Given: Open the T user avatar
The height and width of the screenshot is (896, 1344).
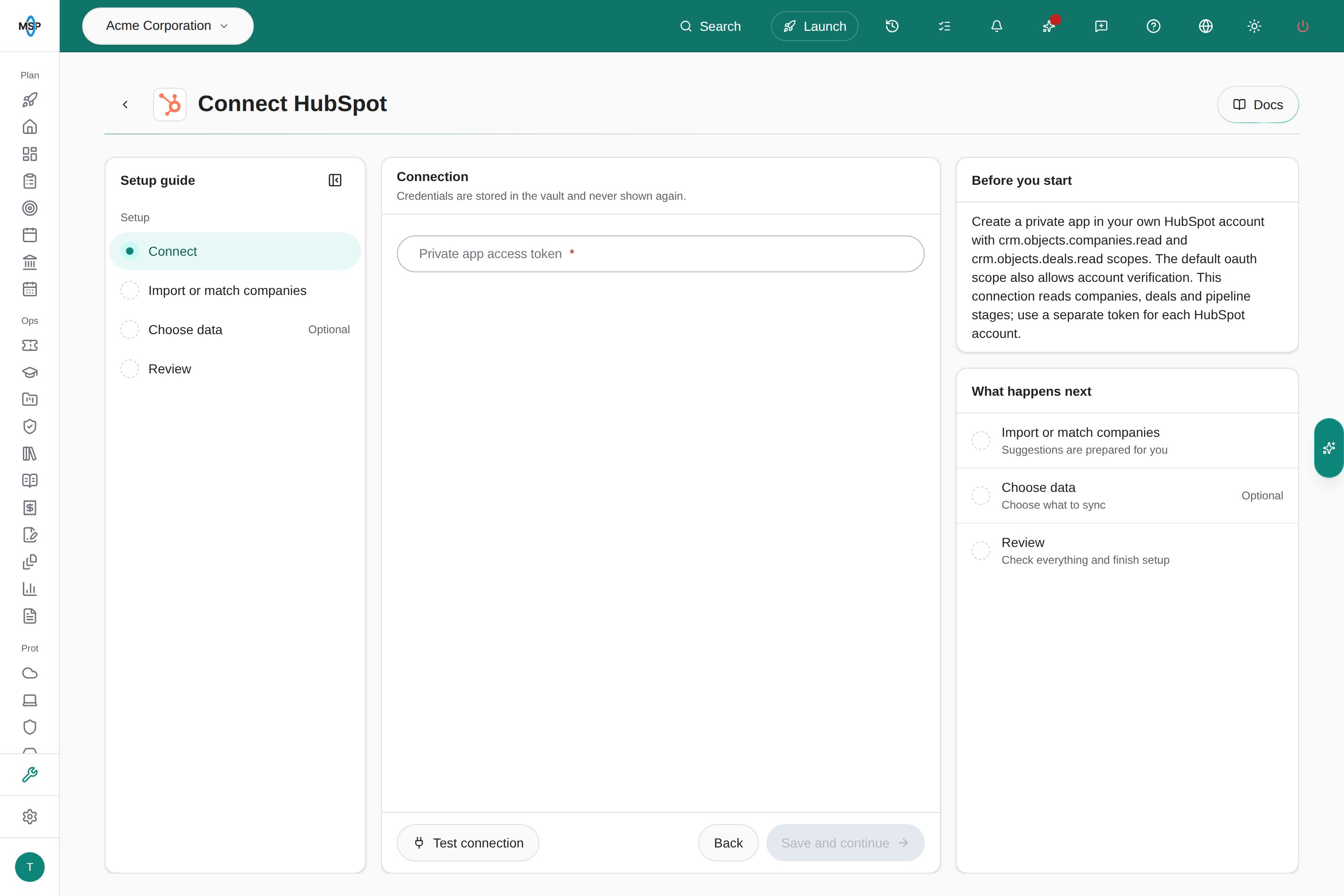Looking at the screenshot, I should [x=30, y=867].
